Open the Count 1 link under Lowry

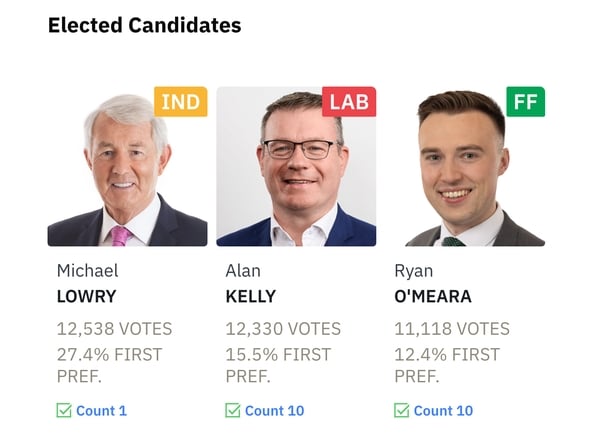tap(101, 410)
